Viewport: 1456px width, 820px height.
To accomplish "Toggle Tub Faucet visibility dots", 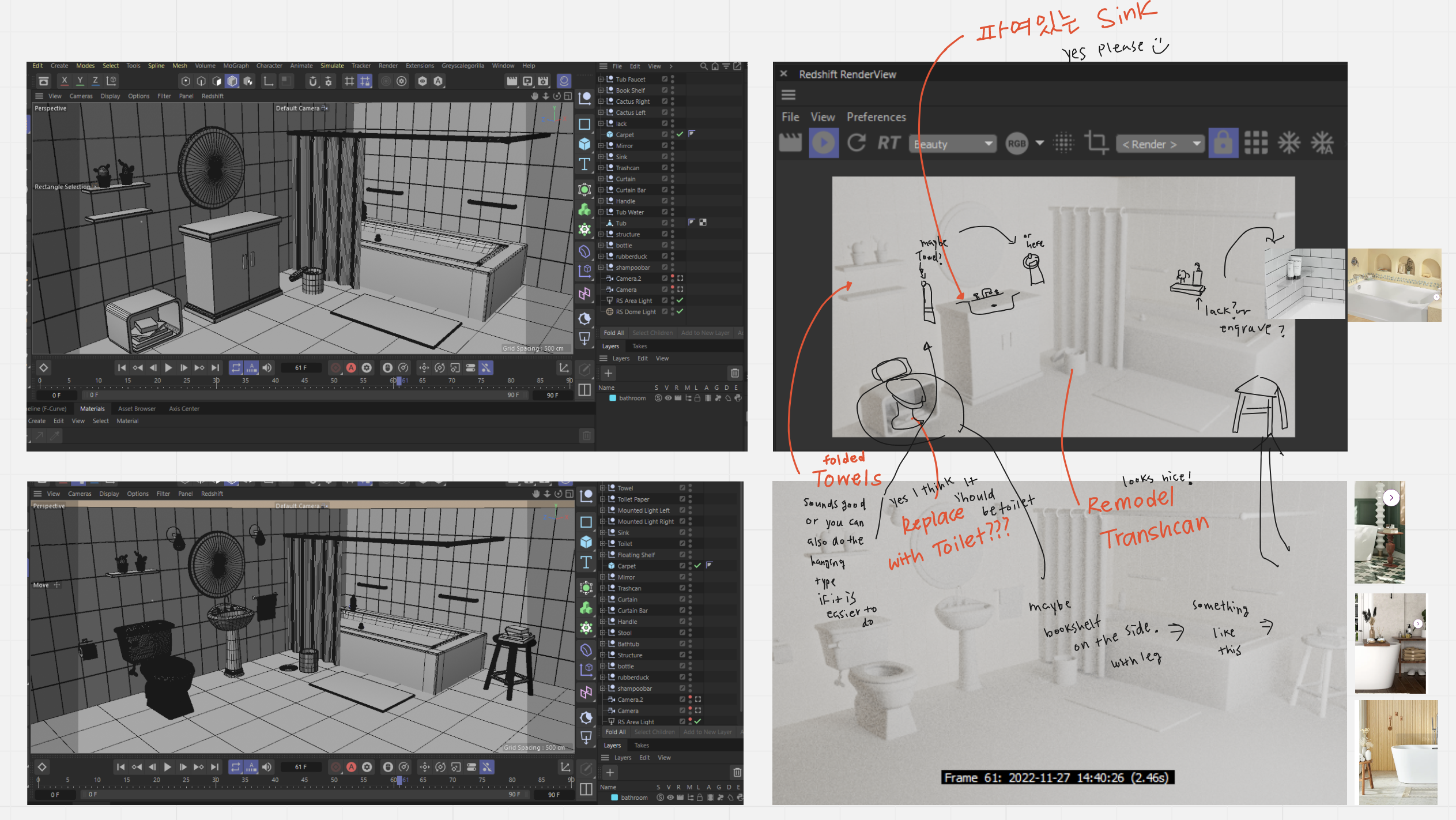I will click(x=673, y=79).
